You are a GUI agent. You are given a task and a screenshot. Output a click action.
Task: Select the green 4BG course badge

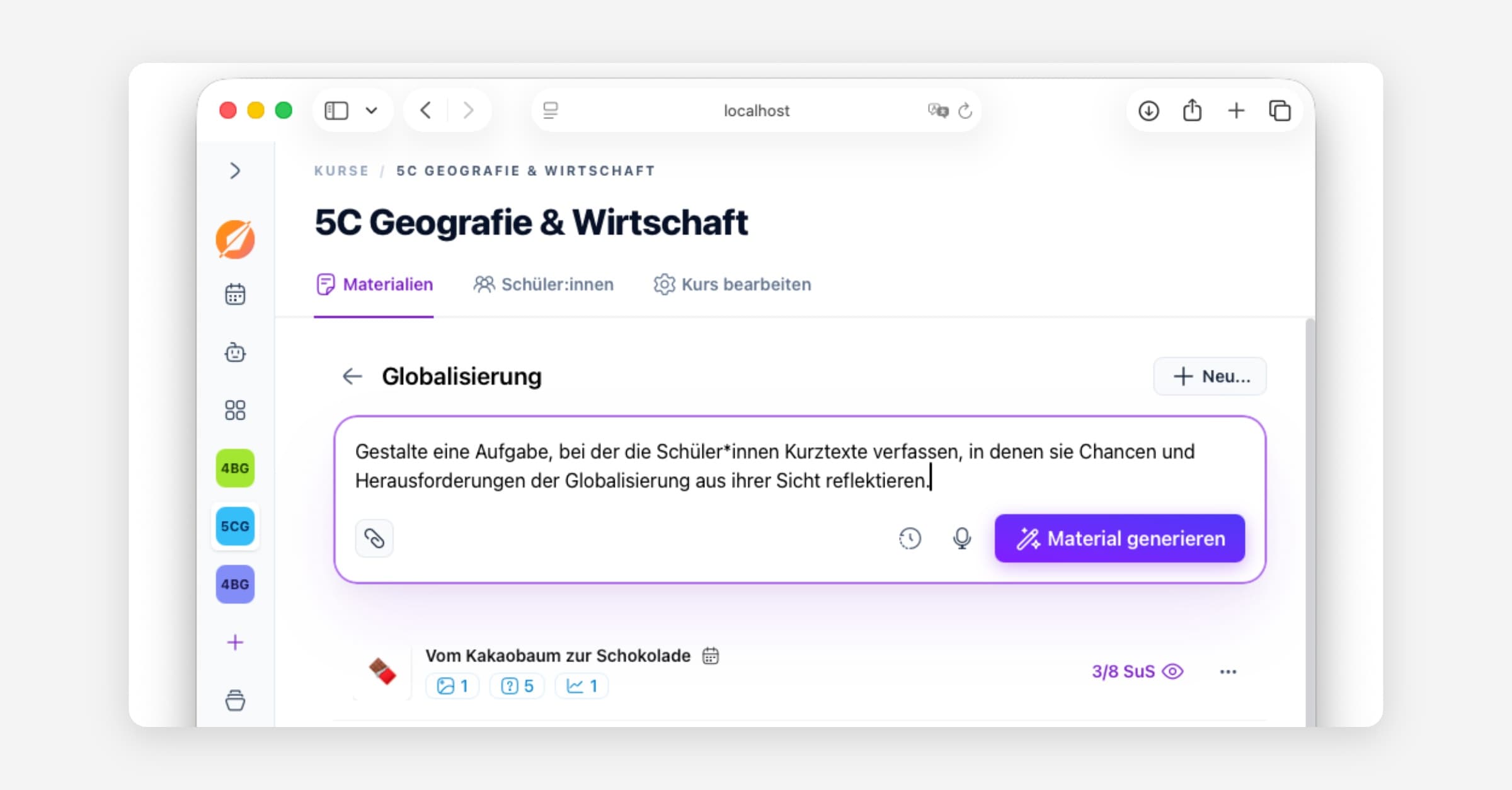[235, 468]
